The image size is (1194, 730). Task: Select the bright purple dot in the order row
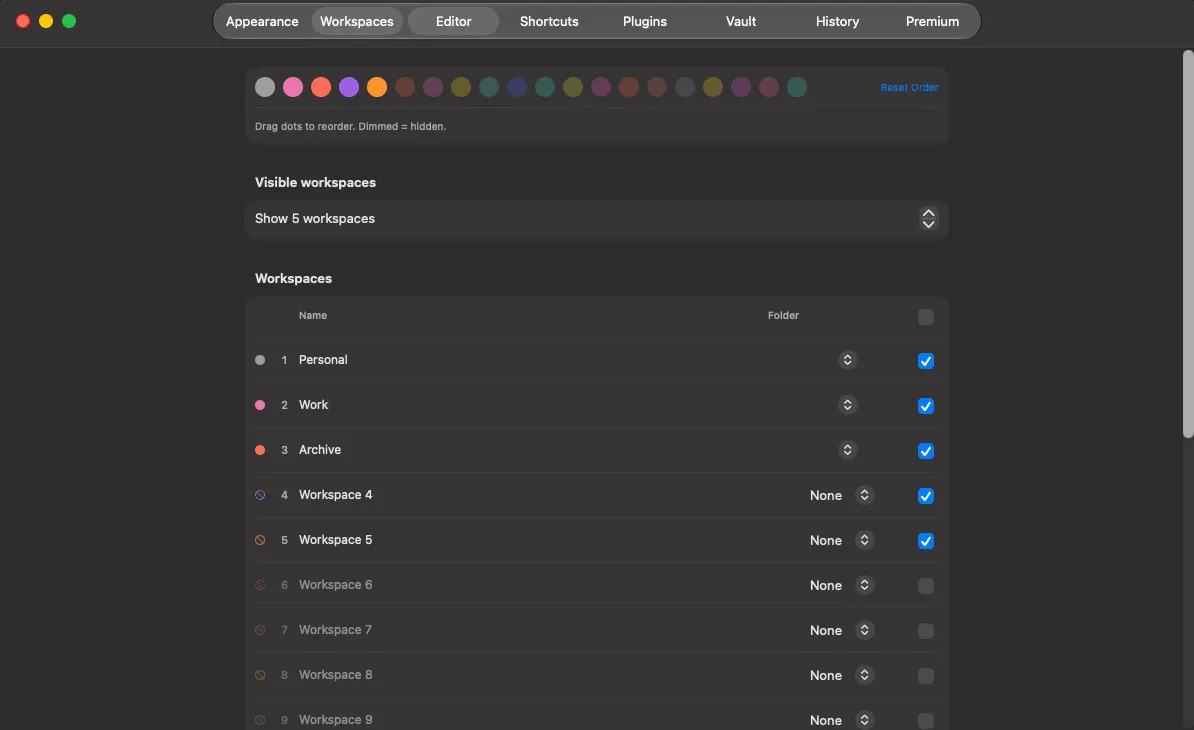tap(349, 87)
